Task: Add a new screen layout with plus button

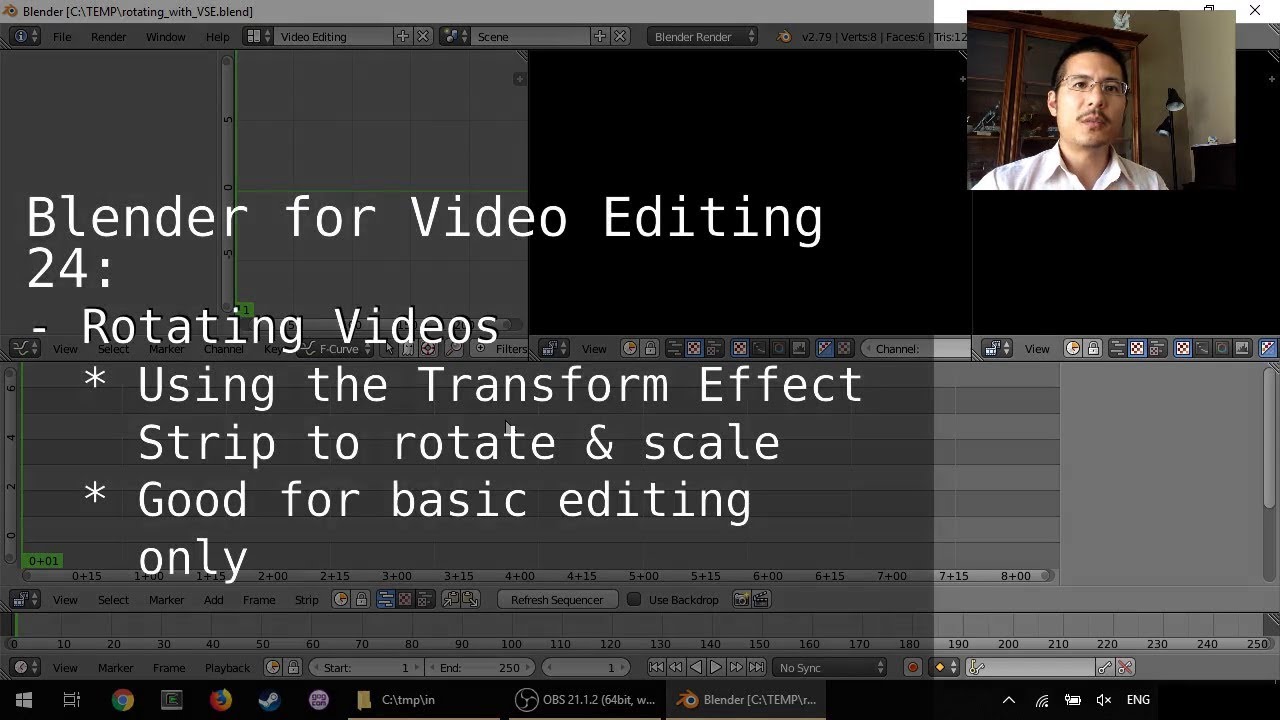Action: tap(402, 36)
